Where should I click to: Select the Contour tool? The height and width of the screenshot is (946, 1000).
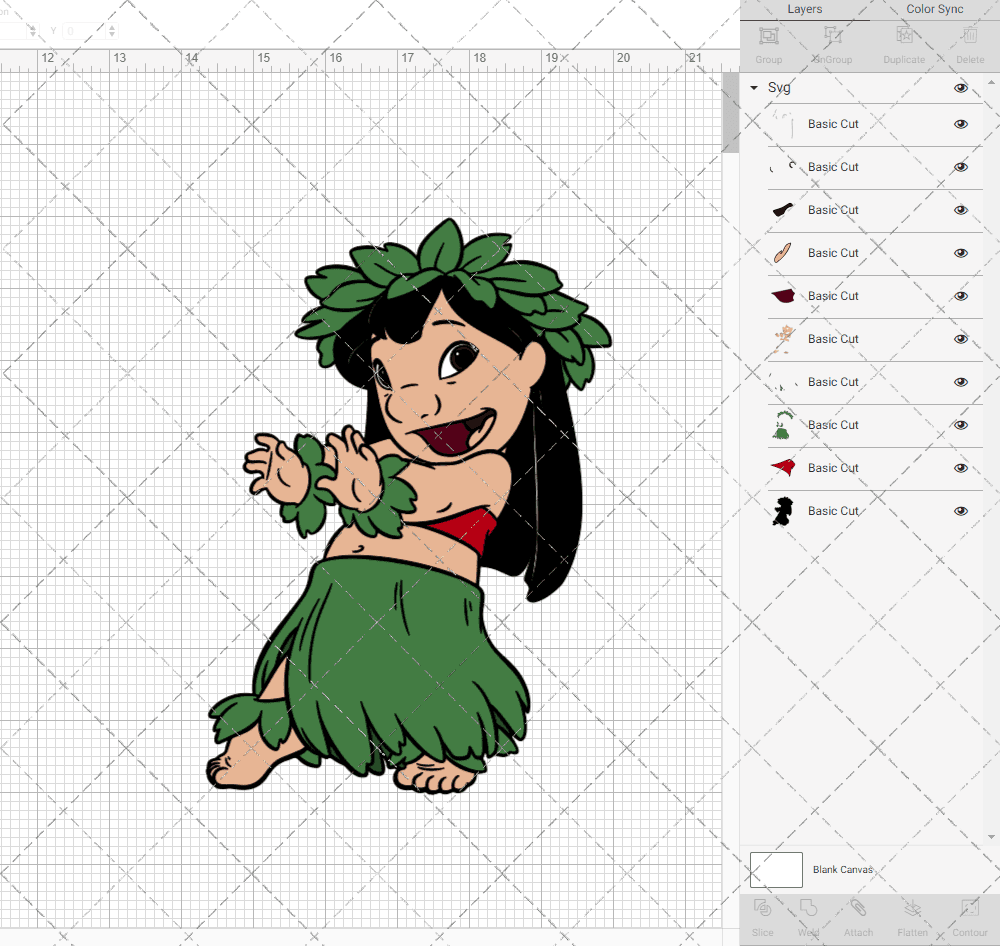point(970,908)
